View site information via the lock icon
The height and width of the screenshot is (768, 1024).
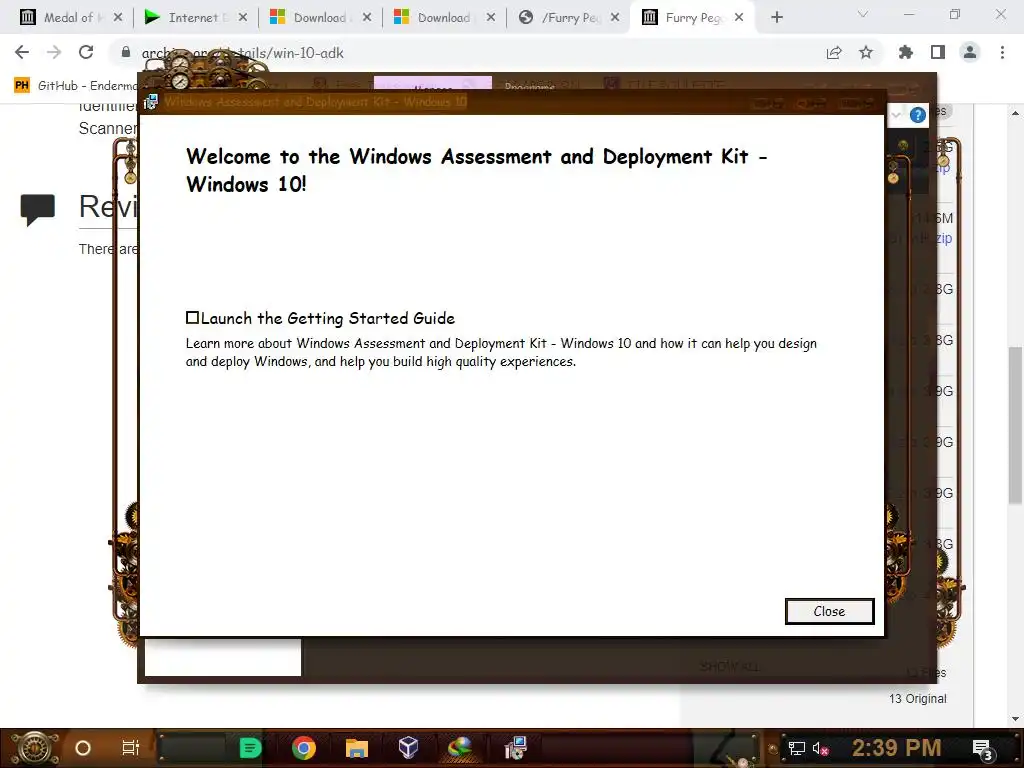pyautogui.click(x=126, y=52)
